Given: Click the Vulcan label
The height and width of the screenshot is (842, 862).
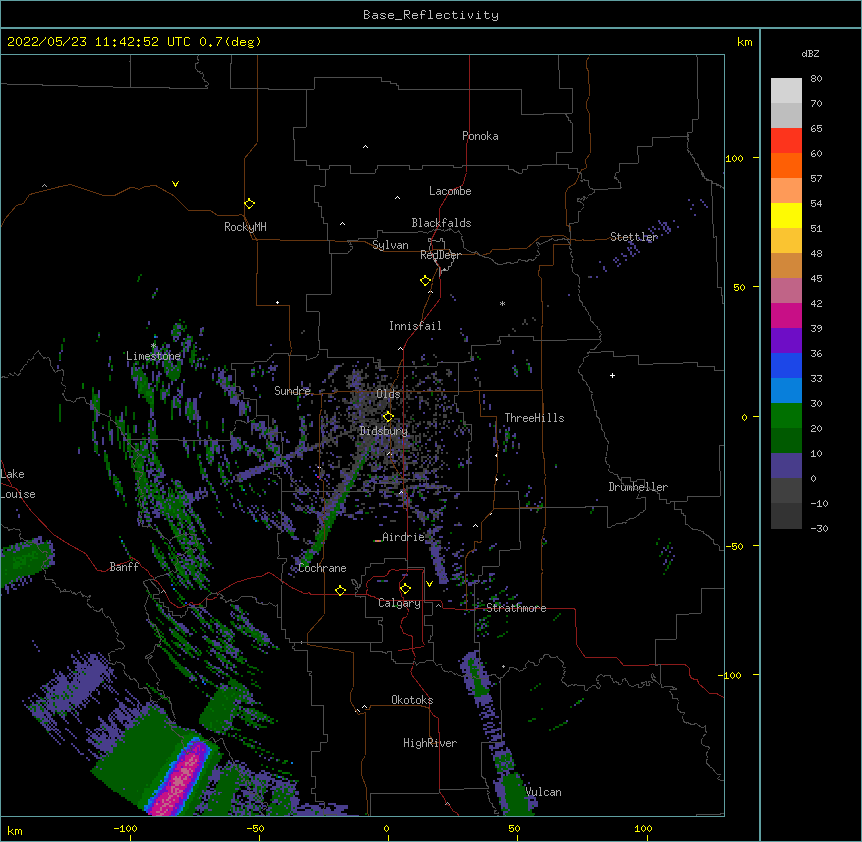Looking at the screenshot, I should 543,792.
